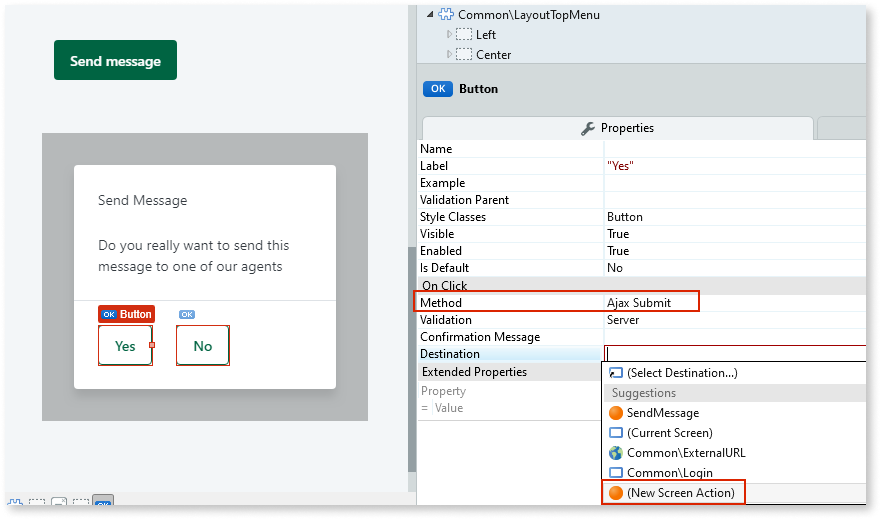Collapse the Common\LayoutTopMenu tree node
Screen dimensions: 881x520
430,15
